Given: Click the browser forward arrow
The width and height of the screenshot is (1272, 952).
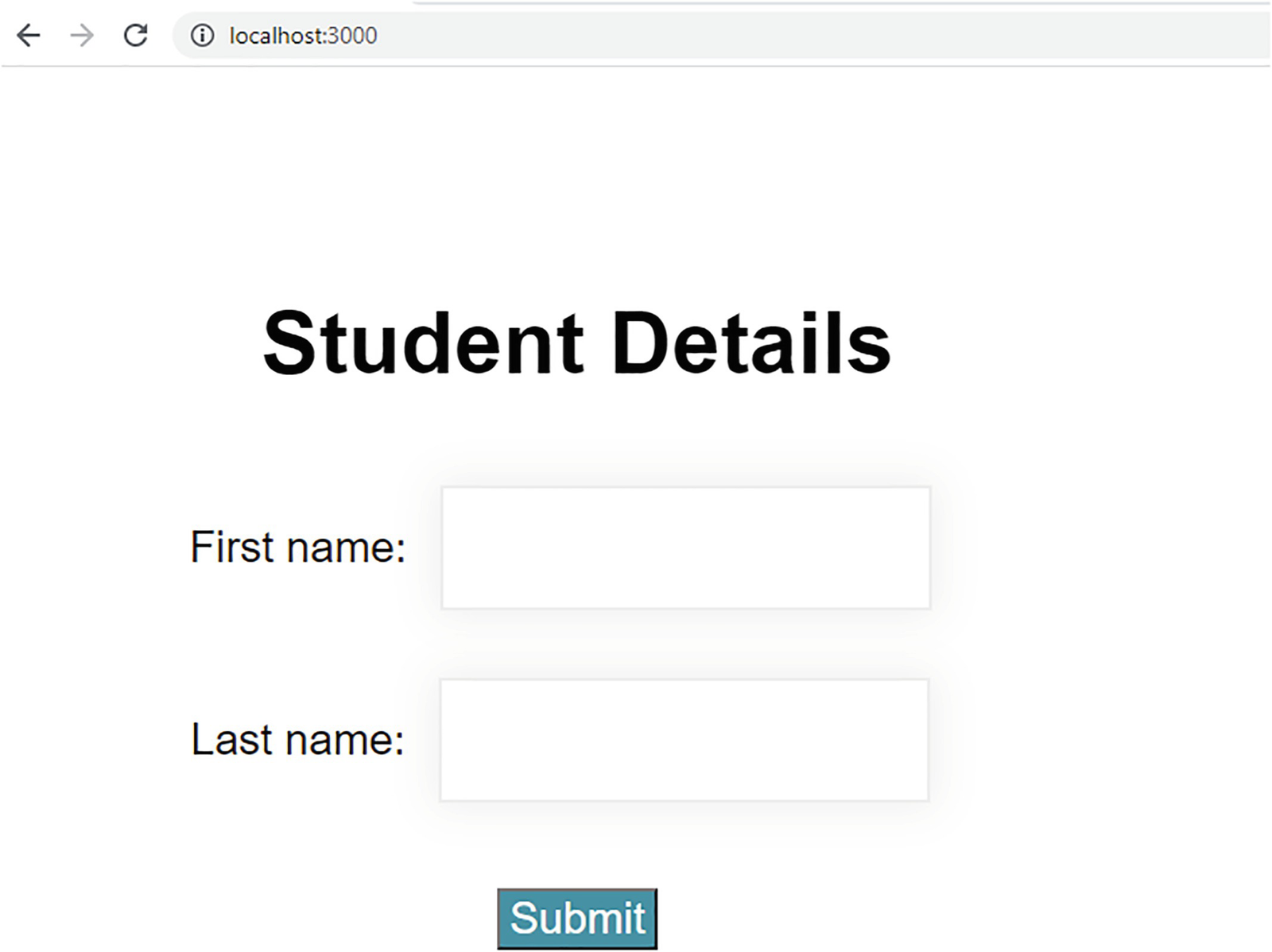Looking at the screenshot, I should click(x=82, y=36).
